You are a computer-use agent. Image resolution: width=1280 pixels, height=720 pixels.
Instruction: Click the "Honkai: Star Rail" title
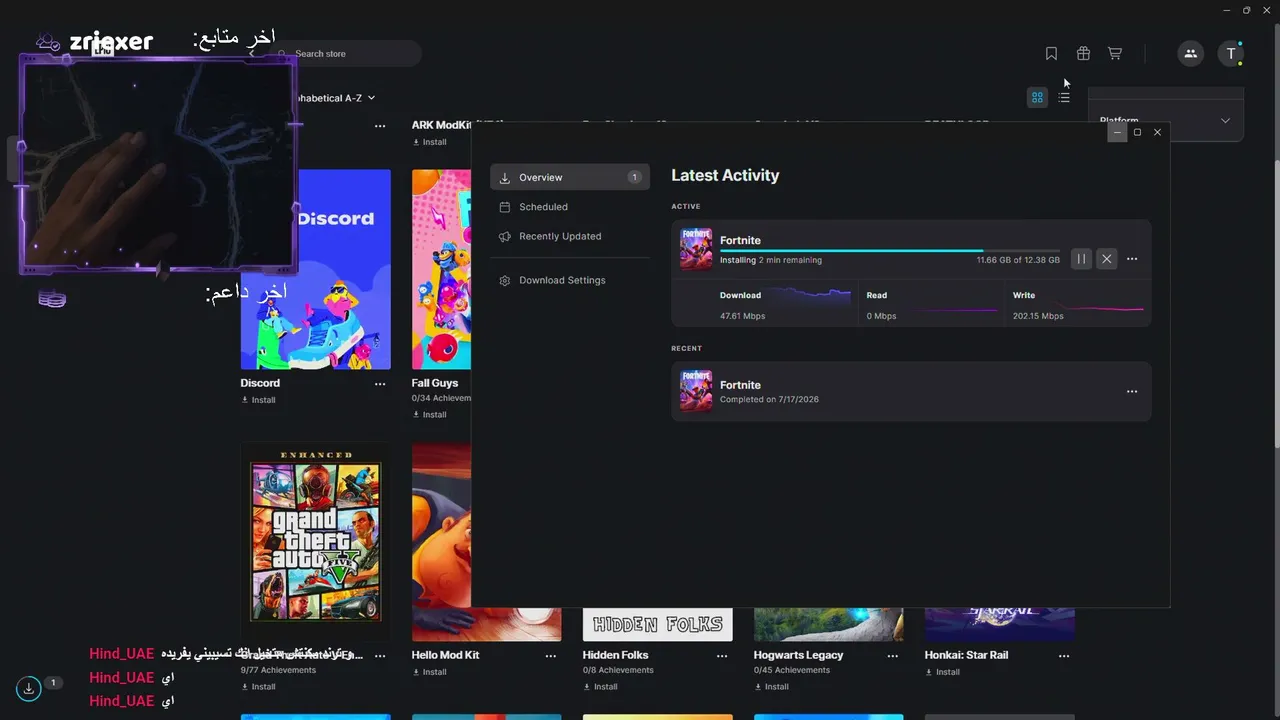point(966,655)
